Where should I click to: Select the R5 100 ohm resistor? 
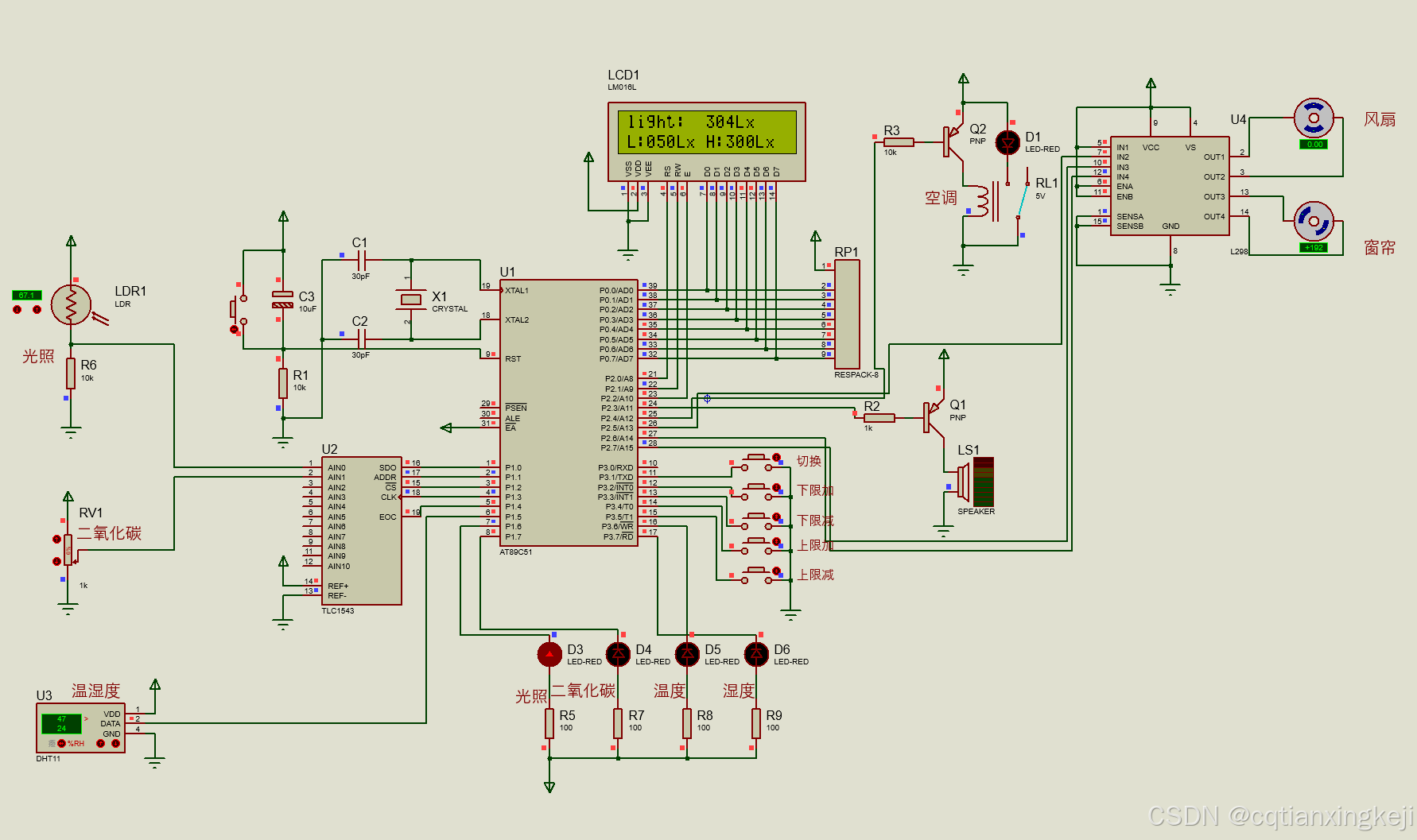point(549,723)
